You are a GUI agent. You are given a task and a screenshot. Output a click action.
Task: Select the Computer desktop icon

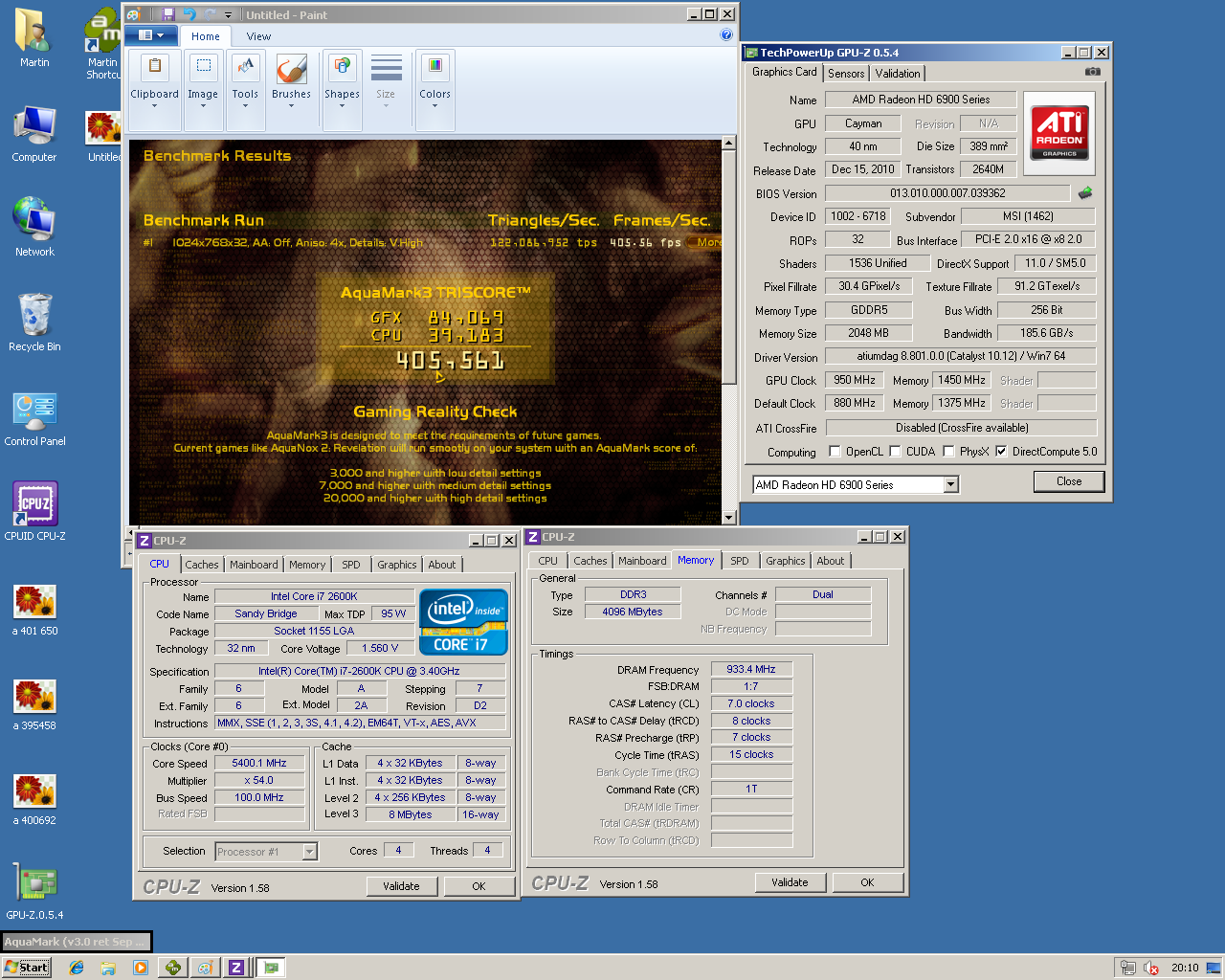click(x=34, y=134)
